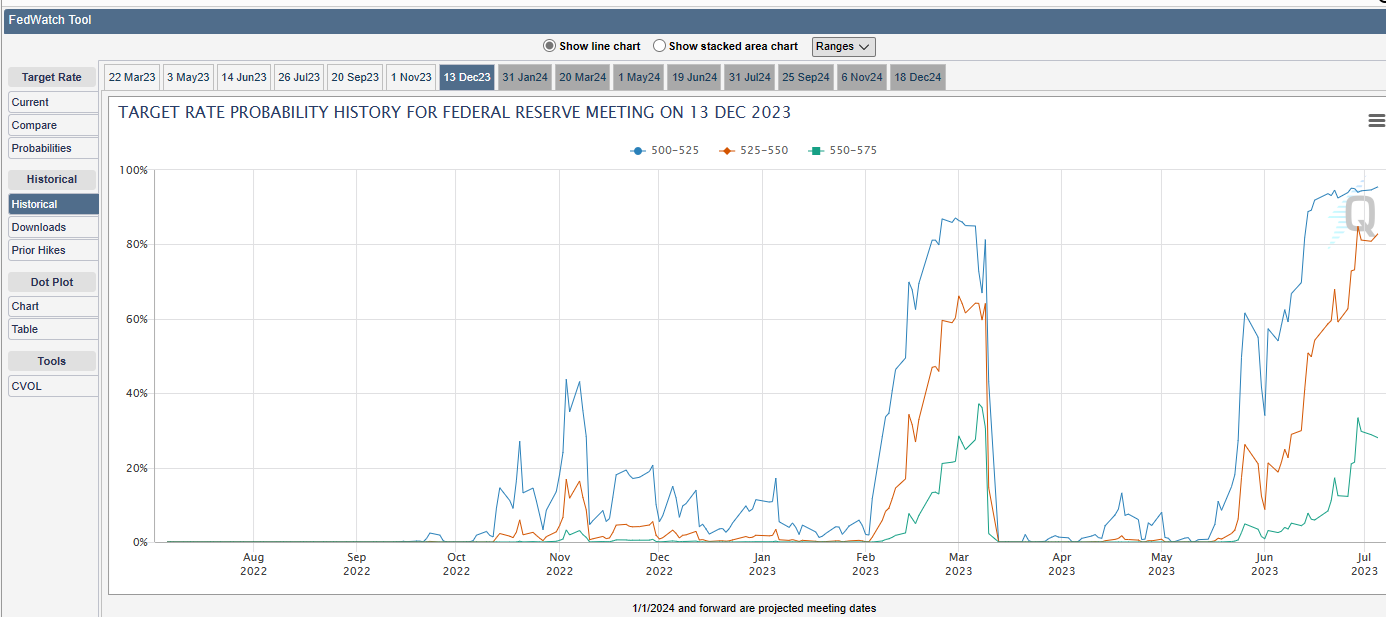Open the CVOL tool
1386x617 pixels.
[53, 386]
